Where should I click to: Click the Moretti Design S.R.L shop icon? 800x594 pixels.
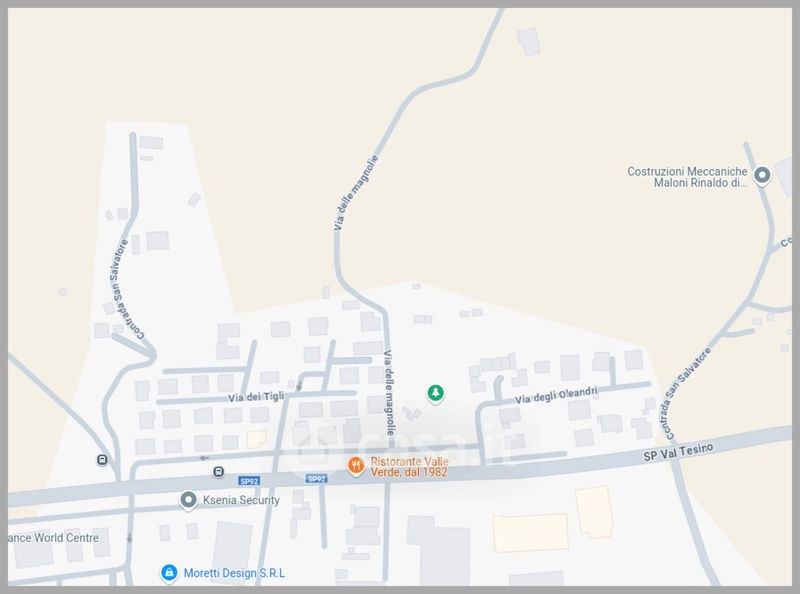(169, 573)
